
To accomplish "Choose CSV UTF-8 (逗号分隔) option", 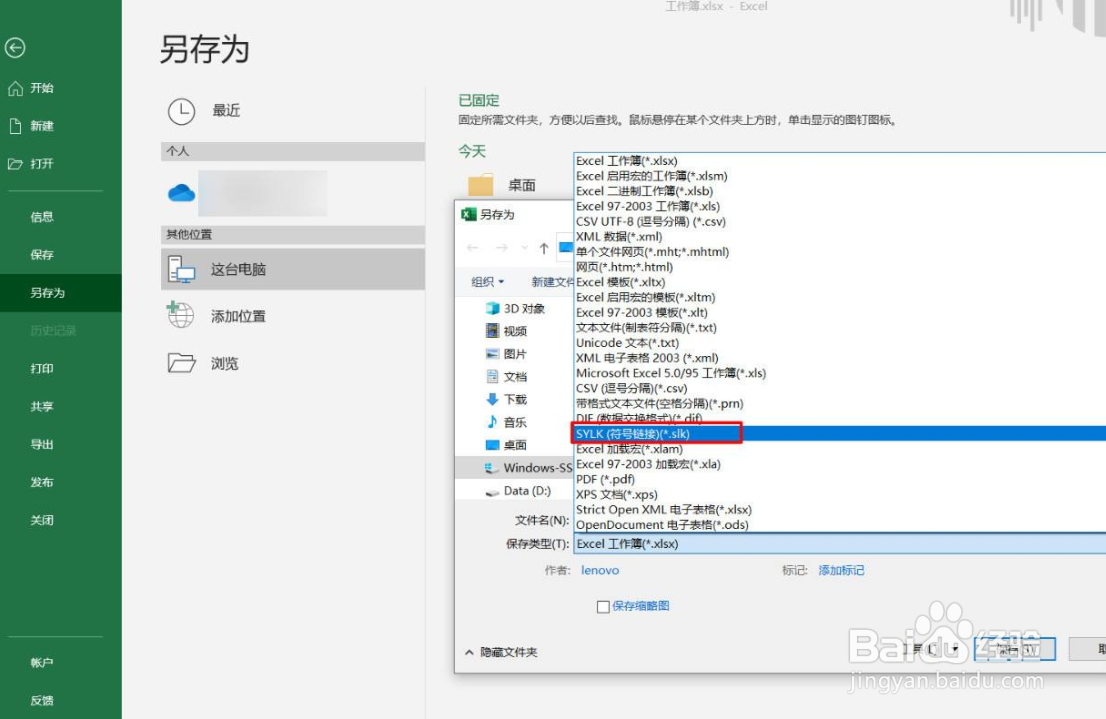I will pos(651,222).
